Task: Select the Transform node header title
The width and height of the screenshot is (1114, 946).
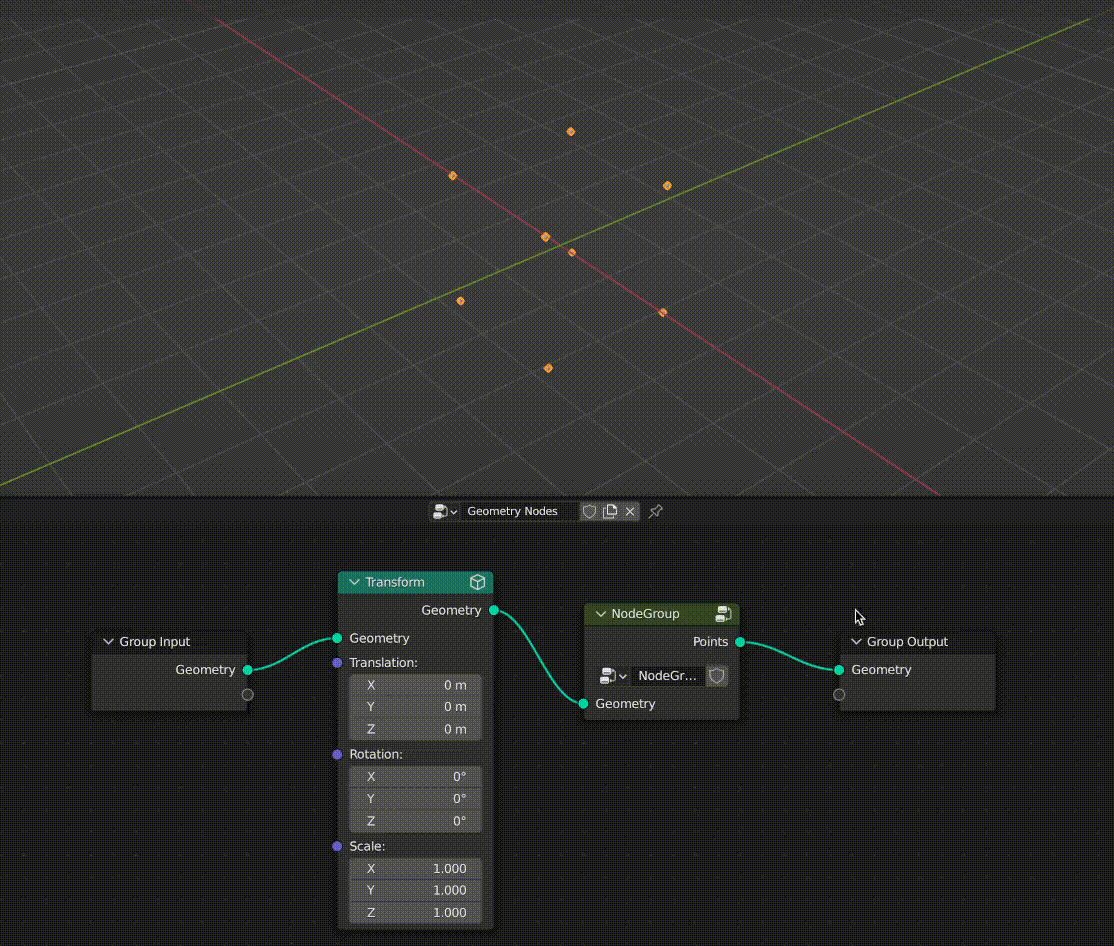Action: (394, 582)
